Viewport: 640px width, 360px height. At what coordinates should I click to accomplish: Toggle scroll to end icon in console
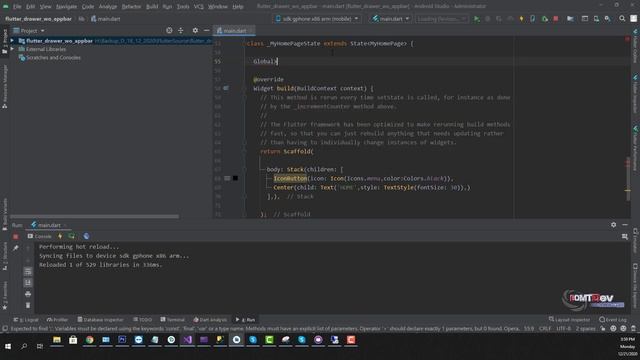[28, 282]
